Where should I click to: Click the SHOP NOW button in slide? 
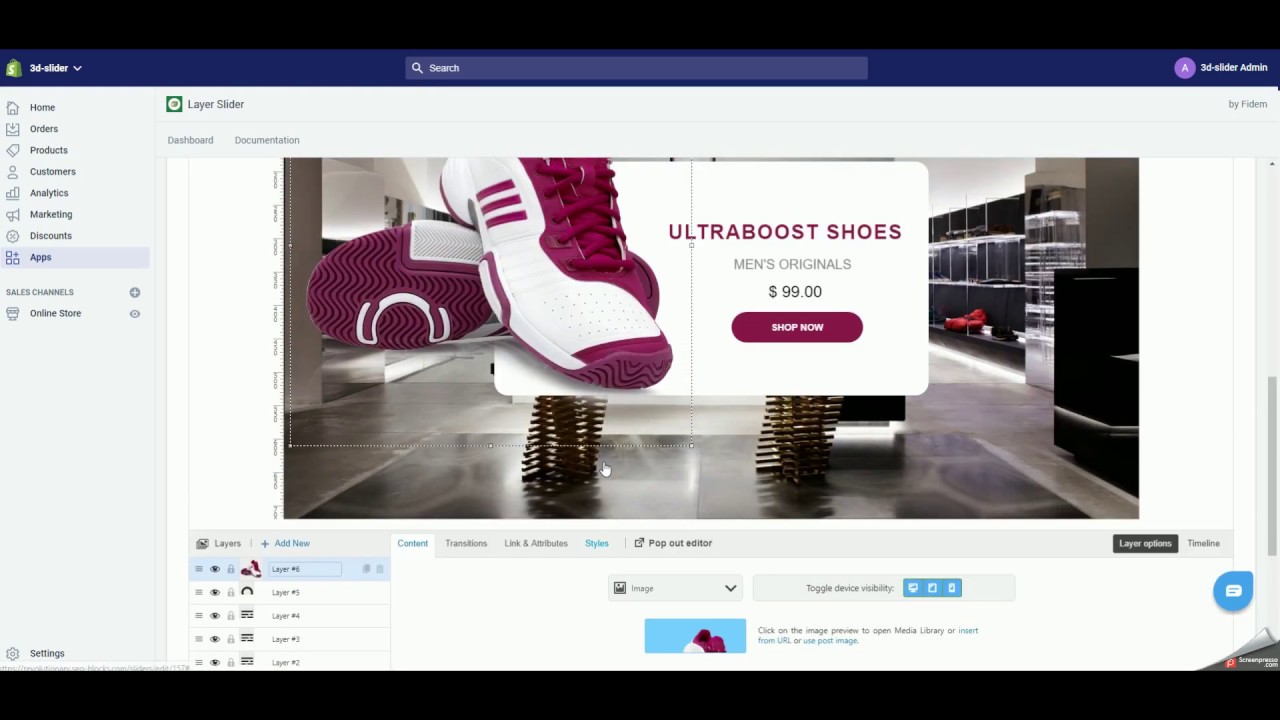797,327
